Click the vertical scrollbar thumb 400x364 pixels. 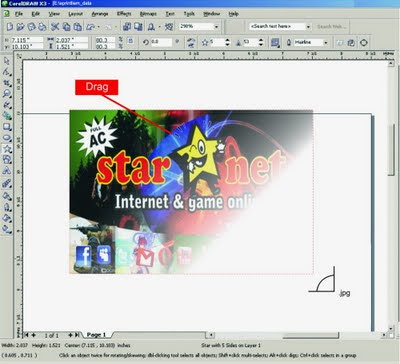tap(392, 150)
